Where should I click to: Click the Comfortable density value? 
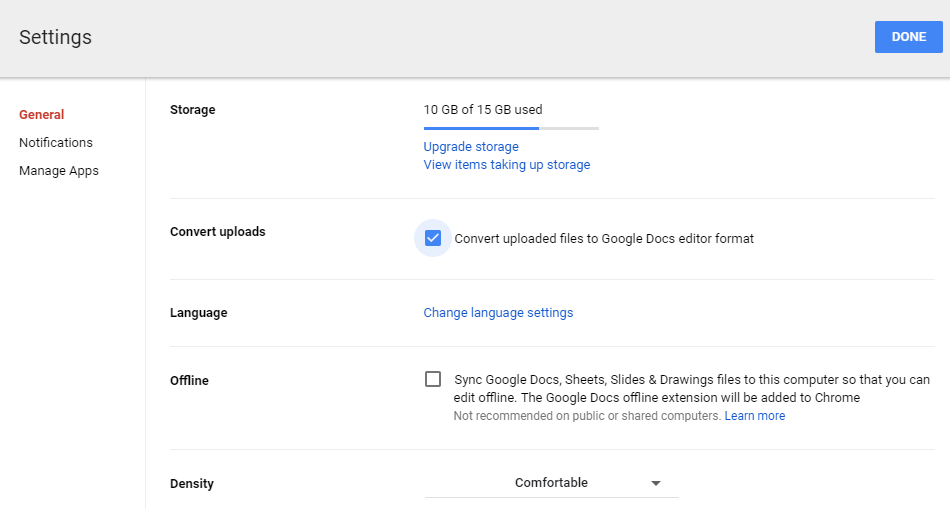coord(551,483)
